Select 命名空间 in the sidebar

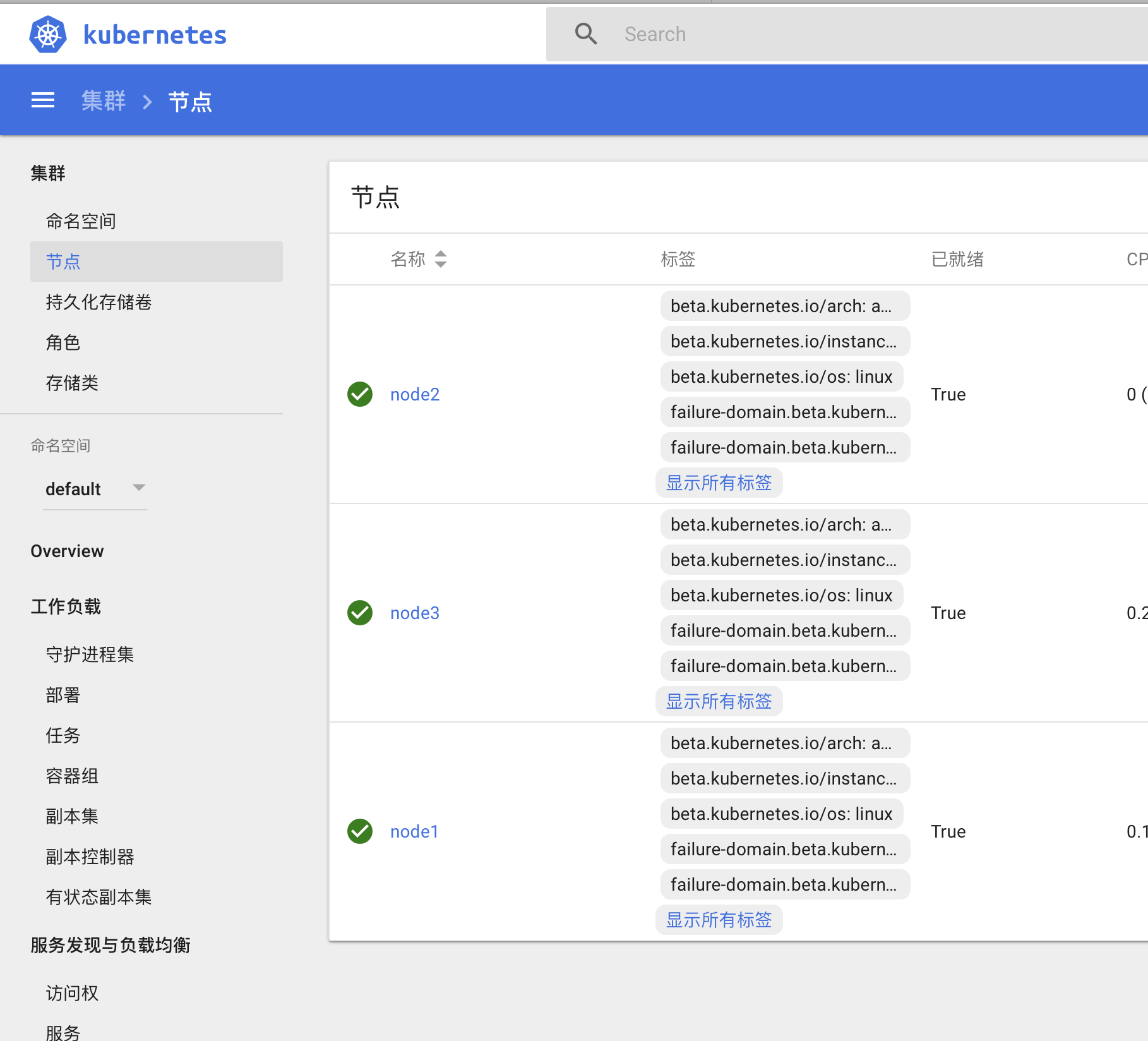click(x=80, y=220)
